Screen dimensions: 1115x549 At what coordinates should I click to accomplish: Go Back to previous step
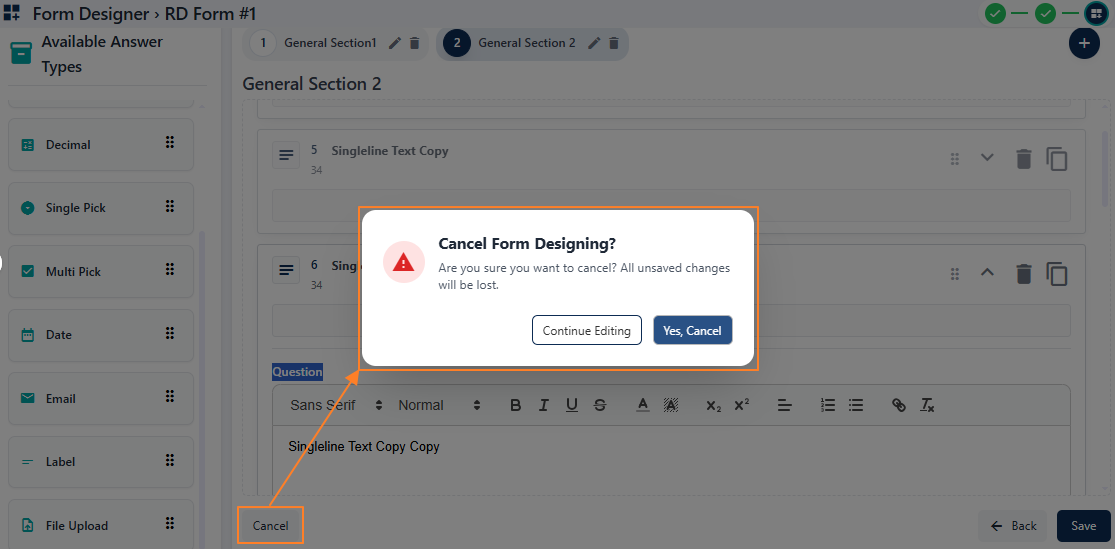coord(1013,526)
